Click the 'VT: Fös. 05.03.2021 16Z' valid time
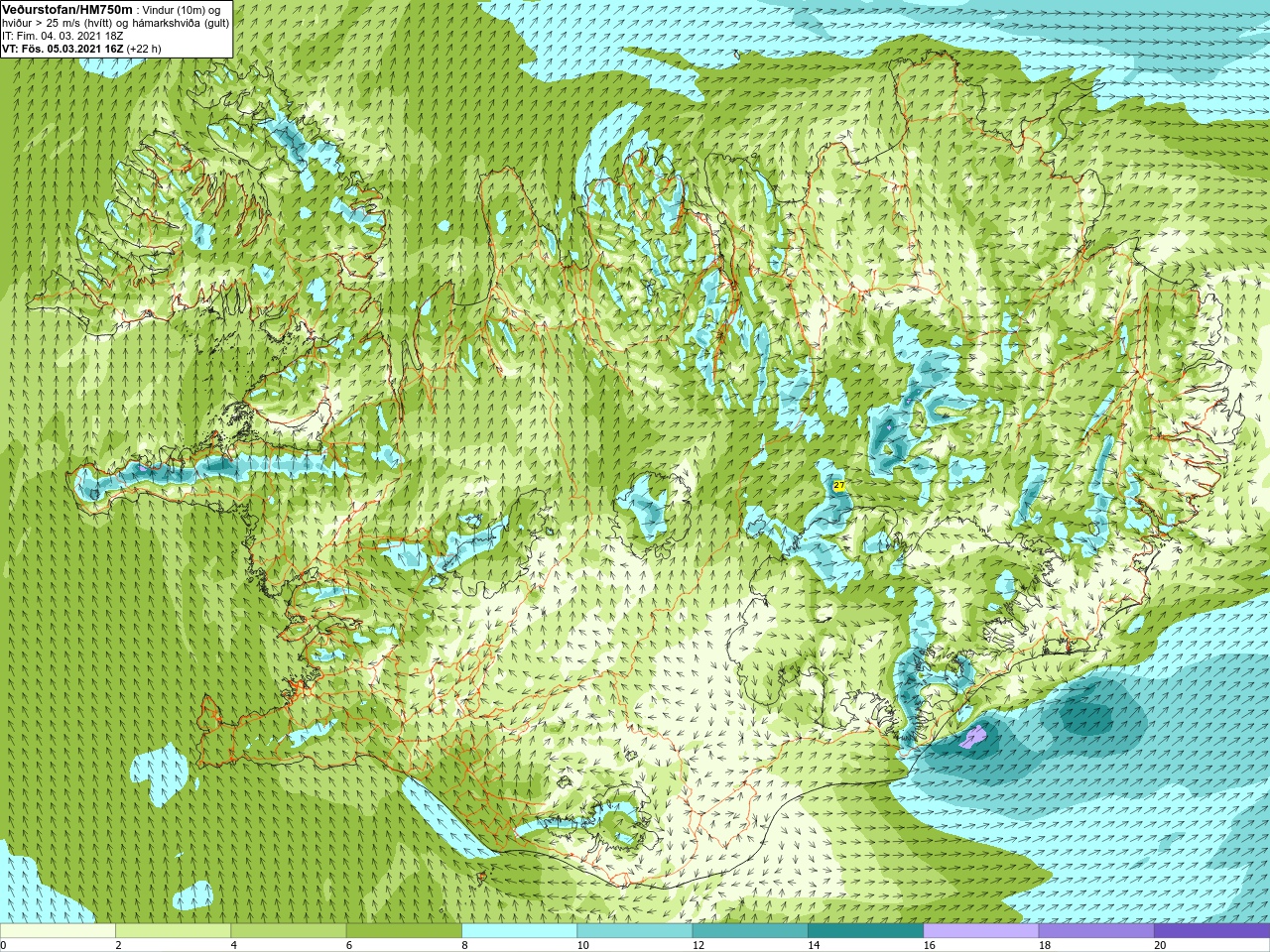This screenshot has height=952, width=1270. pos(63,49)
